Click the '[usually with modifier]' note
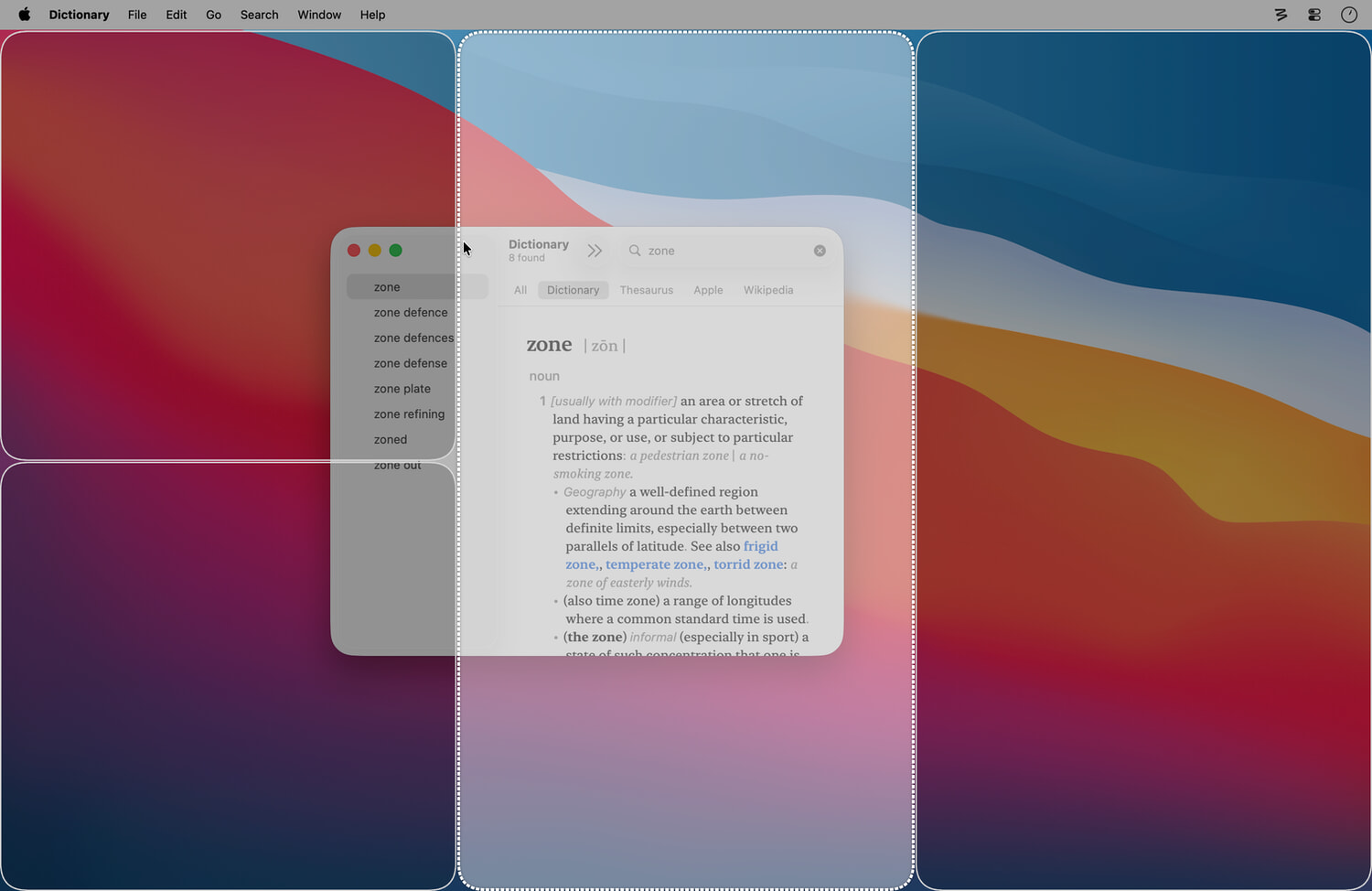Image resolution: width=1372 pixels, height=891 pixels. coord(614,402)
